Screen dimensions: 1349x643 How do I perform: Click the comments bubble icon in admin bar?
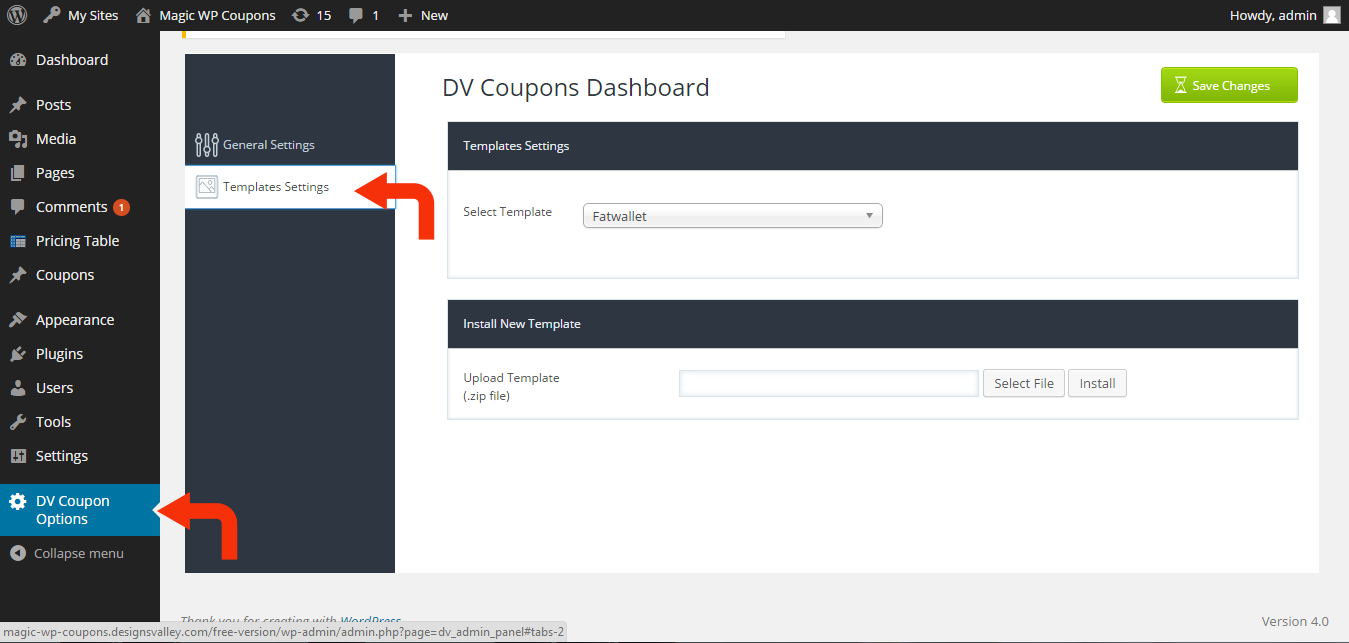[x=356, y=16]
